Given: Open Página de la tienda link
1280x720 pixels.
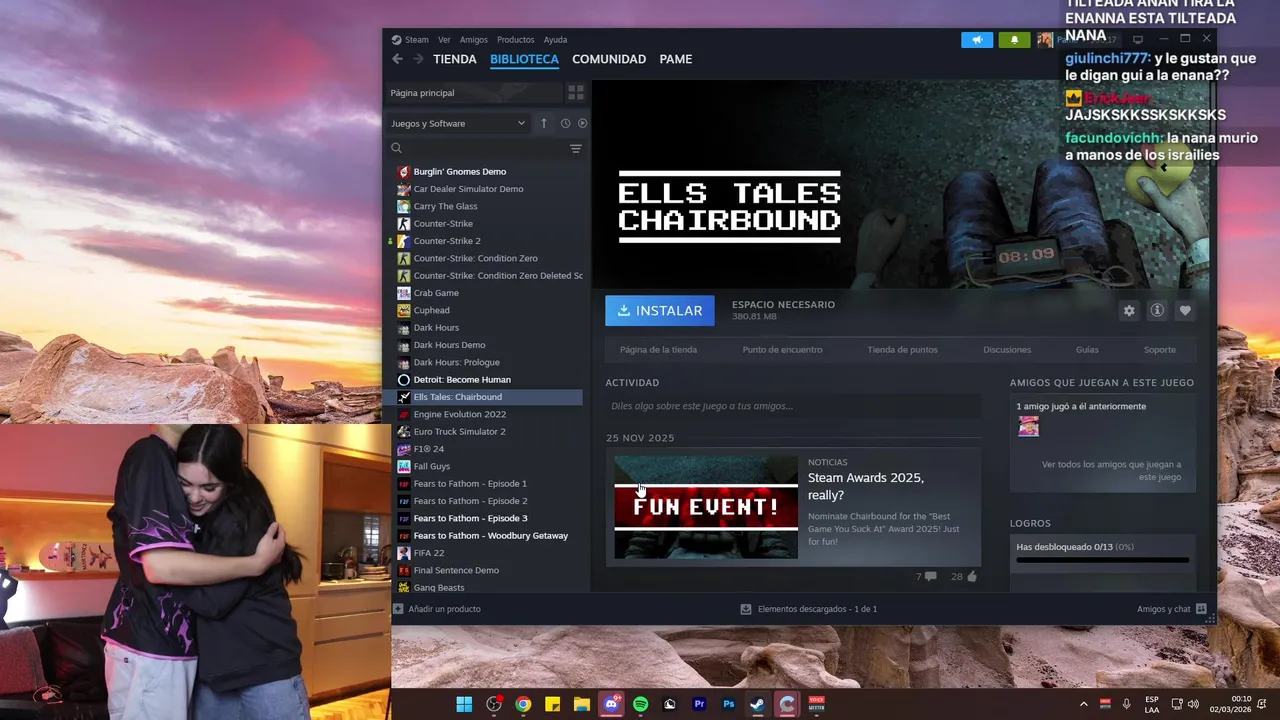Looking at the screenshot, I should (x=658, y=350).
